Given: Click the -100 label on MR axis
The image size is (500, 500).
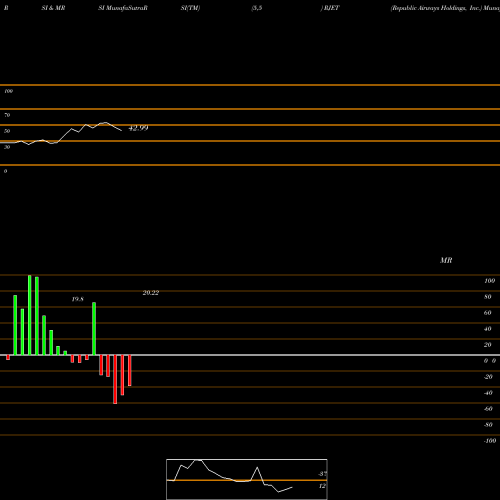Looking at the screenshot, I should tap(490, 441).
